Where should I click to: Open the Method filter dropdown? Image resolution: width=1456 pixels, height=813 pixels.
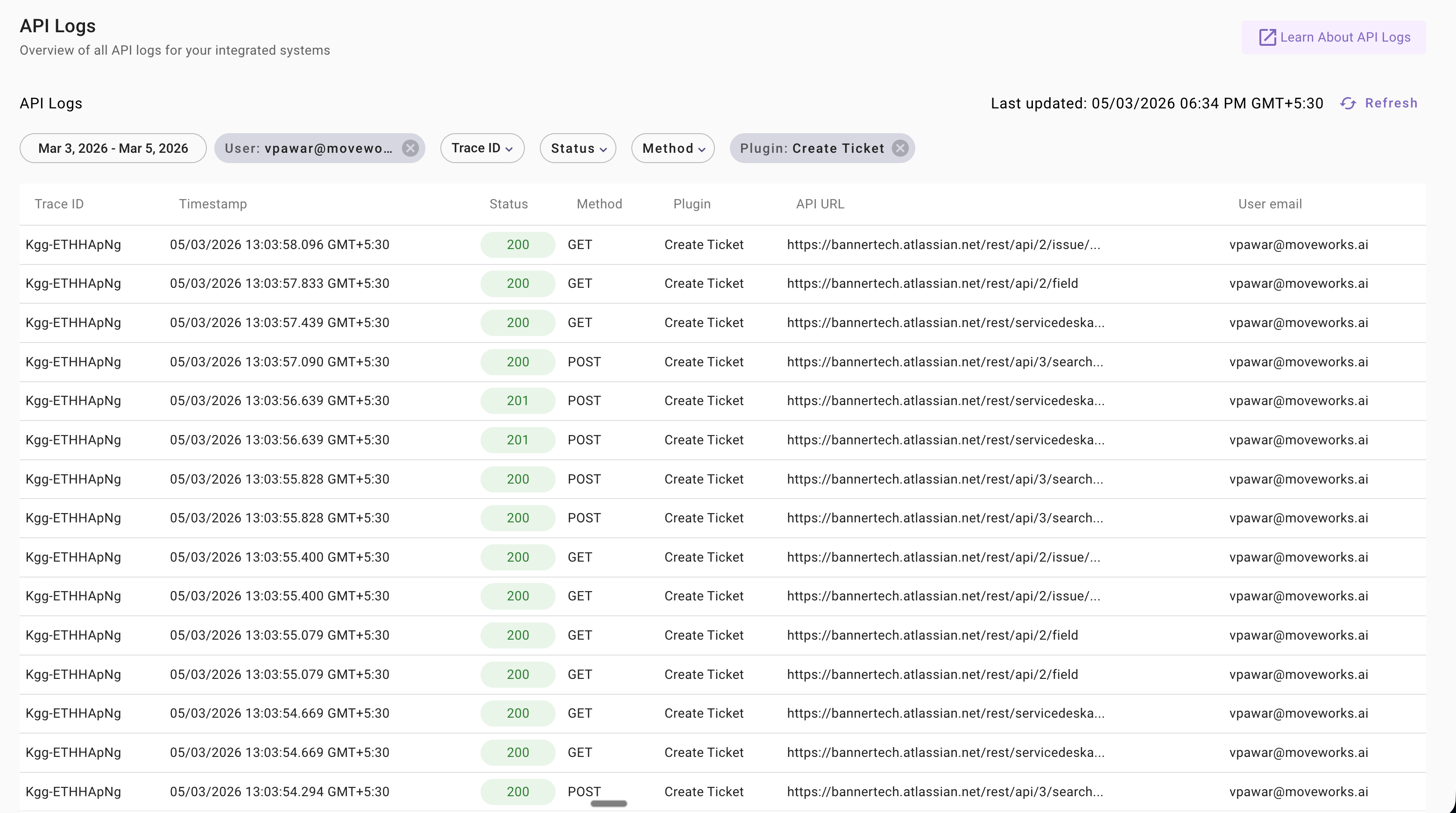coord(672,148)
